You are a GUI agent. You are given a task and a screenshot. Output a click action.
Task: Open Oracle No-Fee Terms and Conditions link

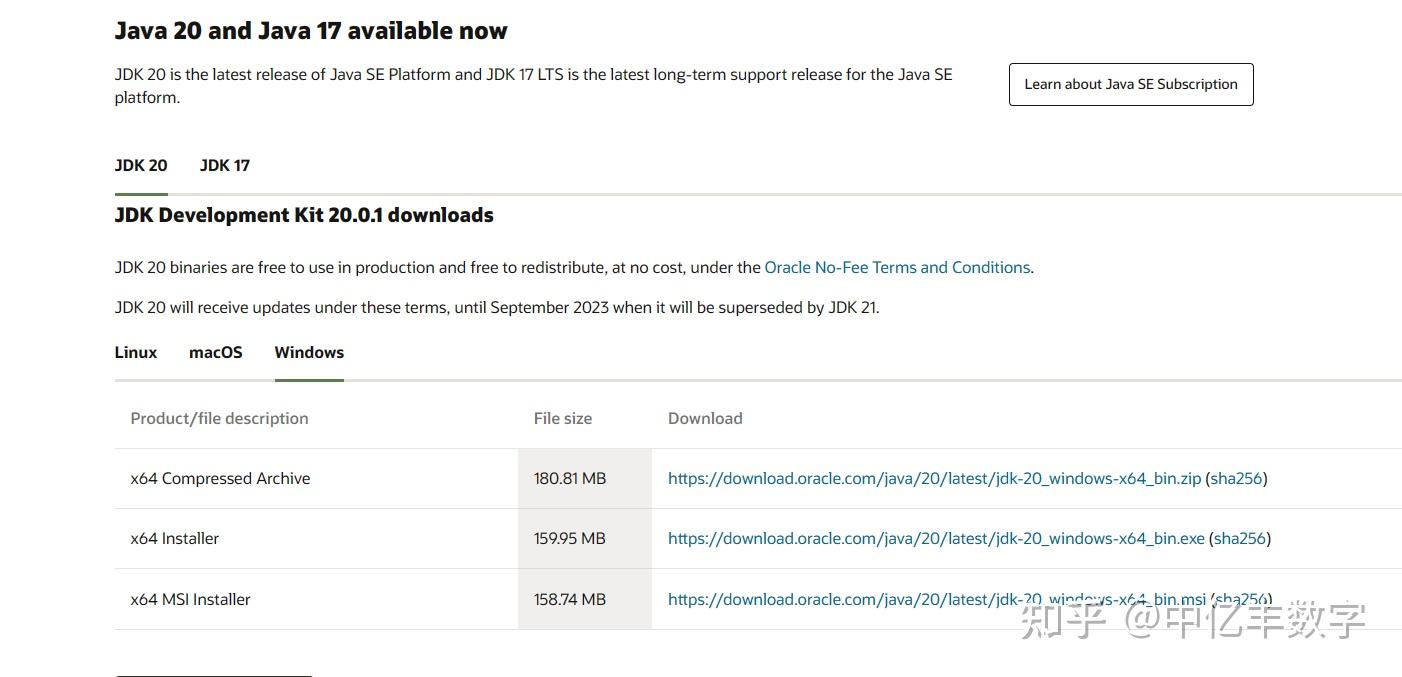tap(897, 268)
